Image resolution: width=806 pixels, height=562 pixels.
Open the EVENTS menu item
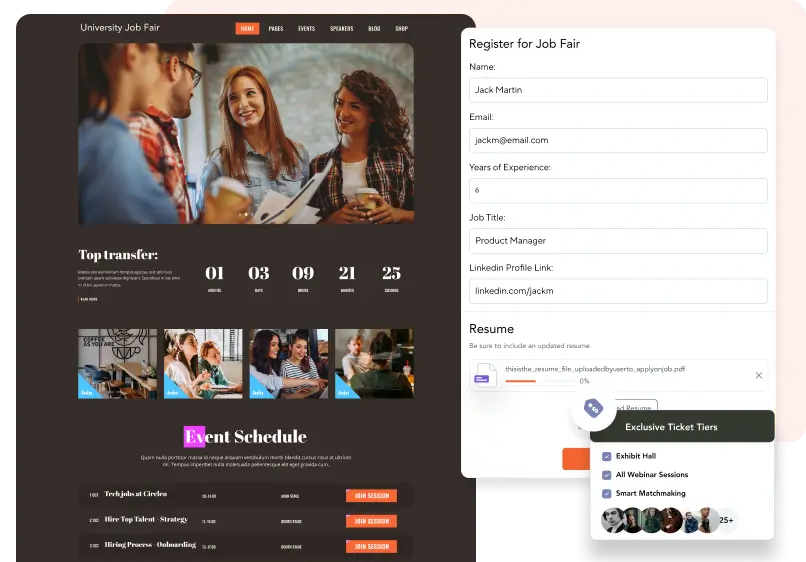click(x=306, y=29)
